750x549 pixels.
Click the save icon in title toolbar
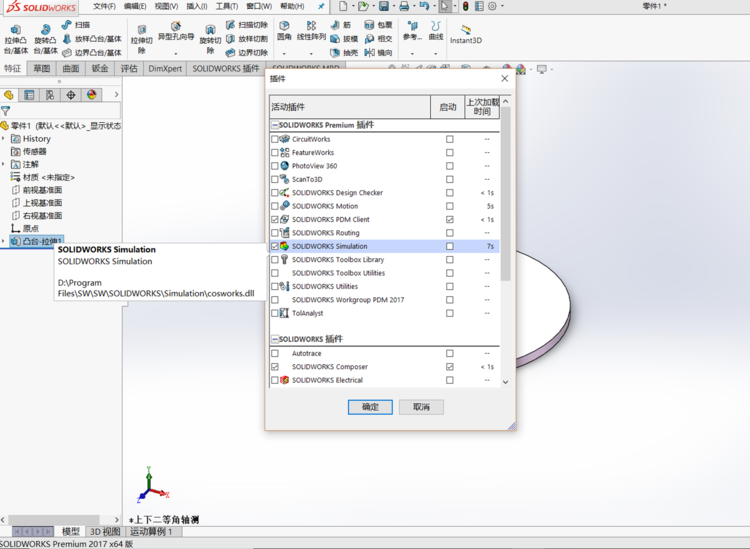pyautogui.click(x=384, y=6)
